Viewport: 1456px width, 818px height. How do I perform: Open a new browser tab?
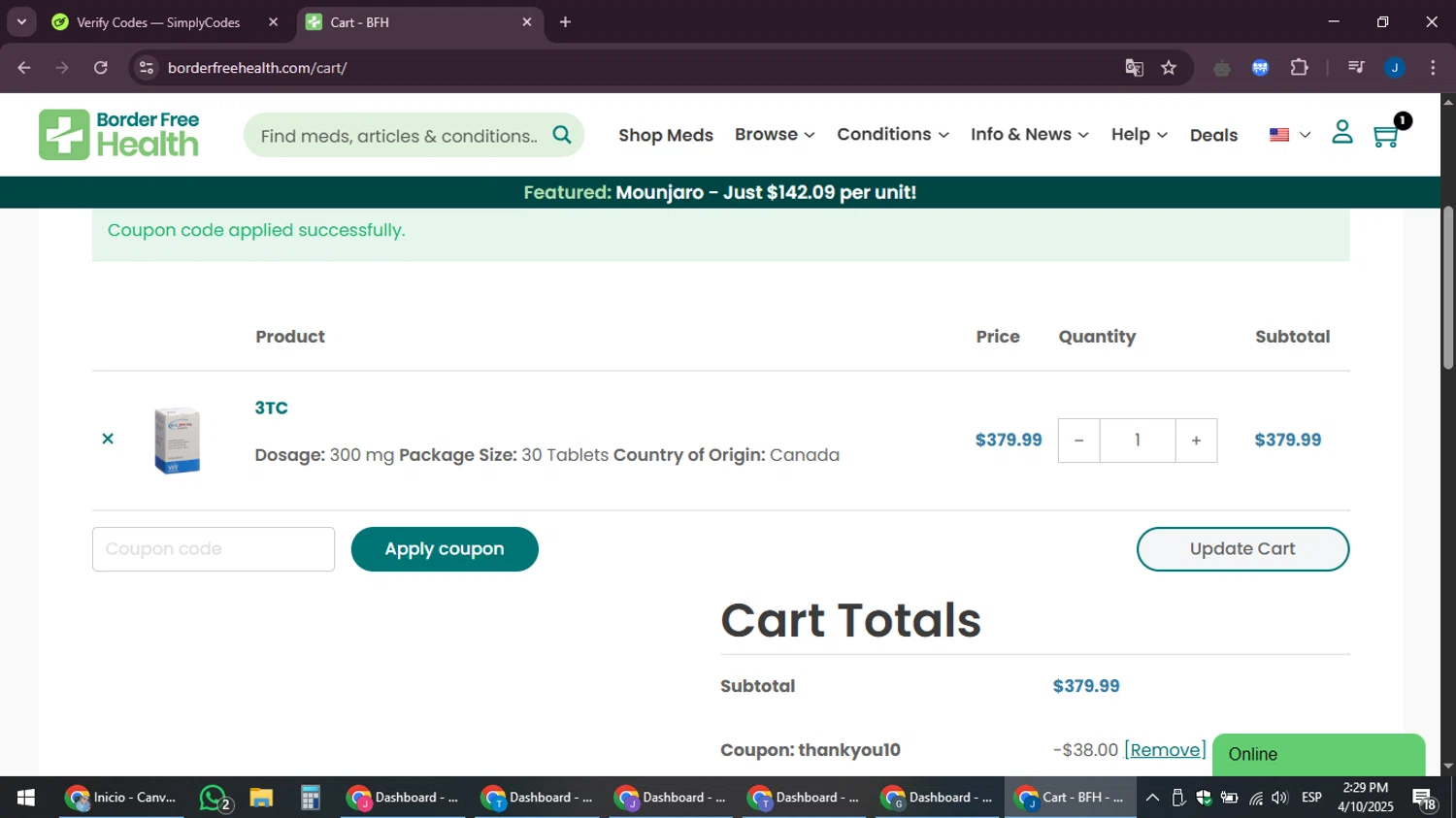coord(565,21)
